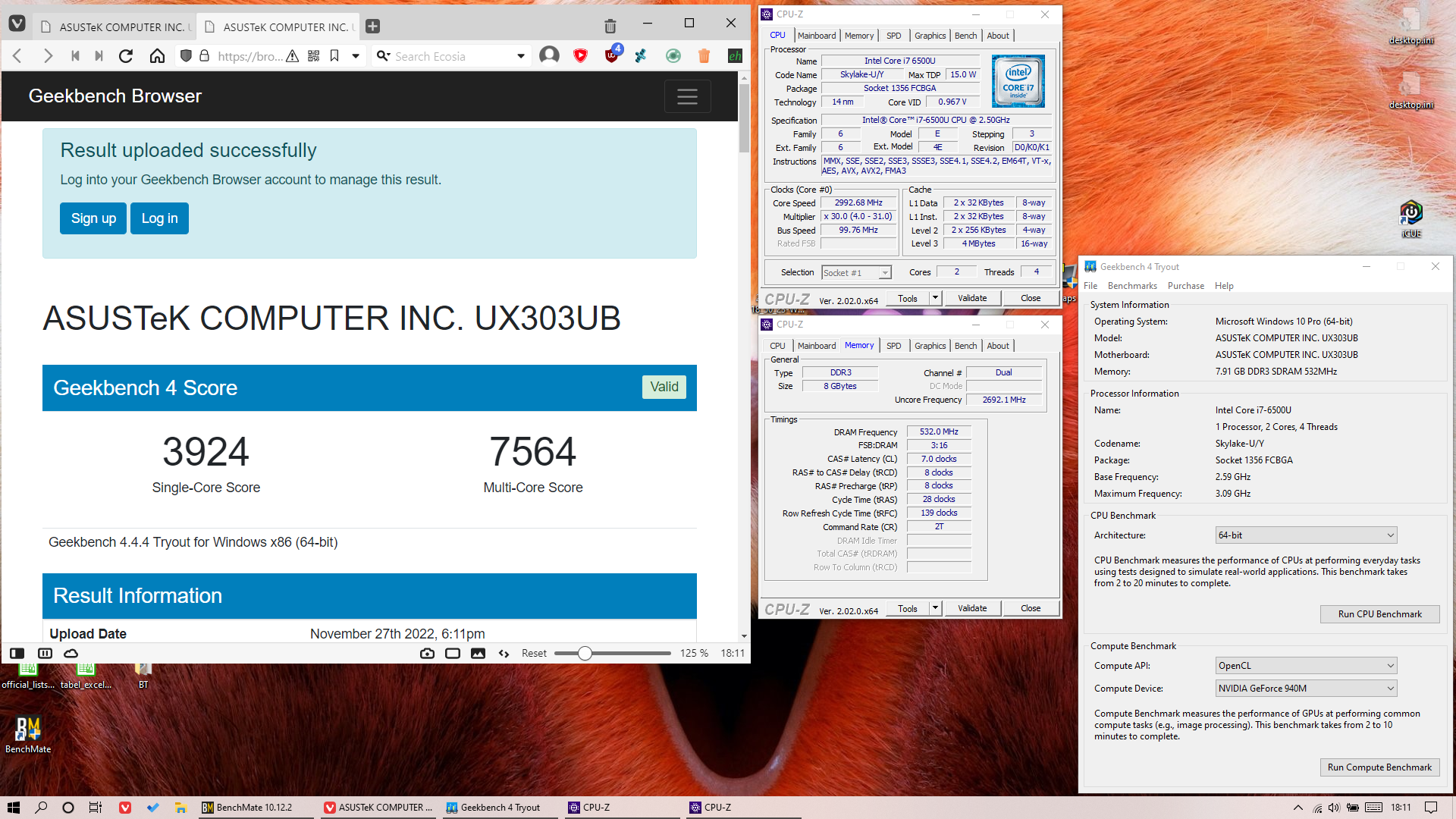The width and height of the screenshot is (1456, 819).
Task: Open the Geekbench File menu
Action: click(1090, 286)
